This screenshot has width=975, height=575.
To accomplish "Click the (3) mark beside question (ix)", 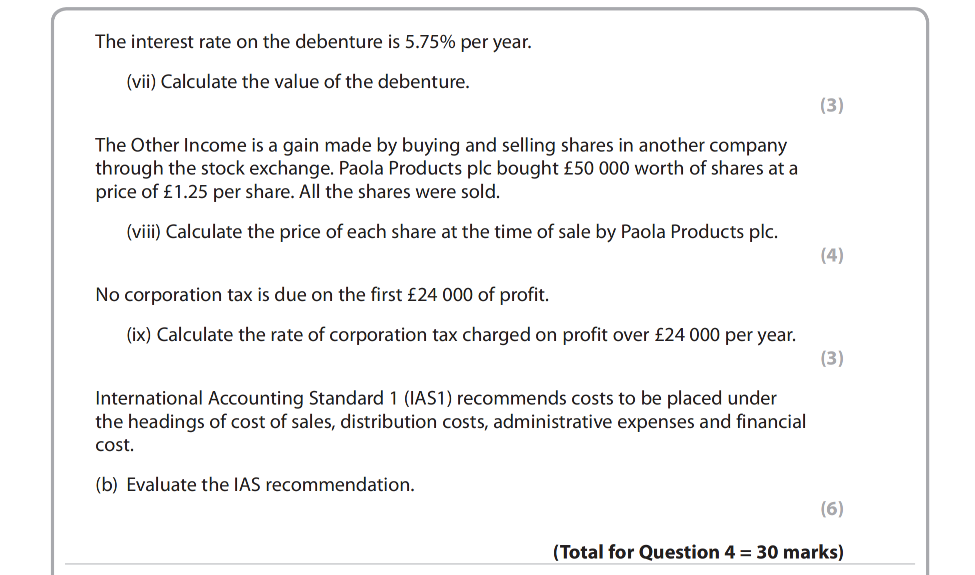I will [x=831, y=358].
